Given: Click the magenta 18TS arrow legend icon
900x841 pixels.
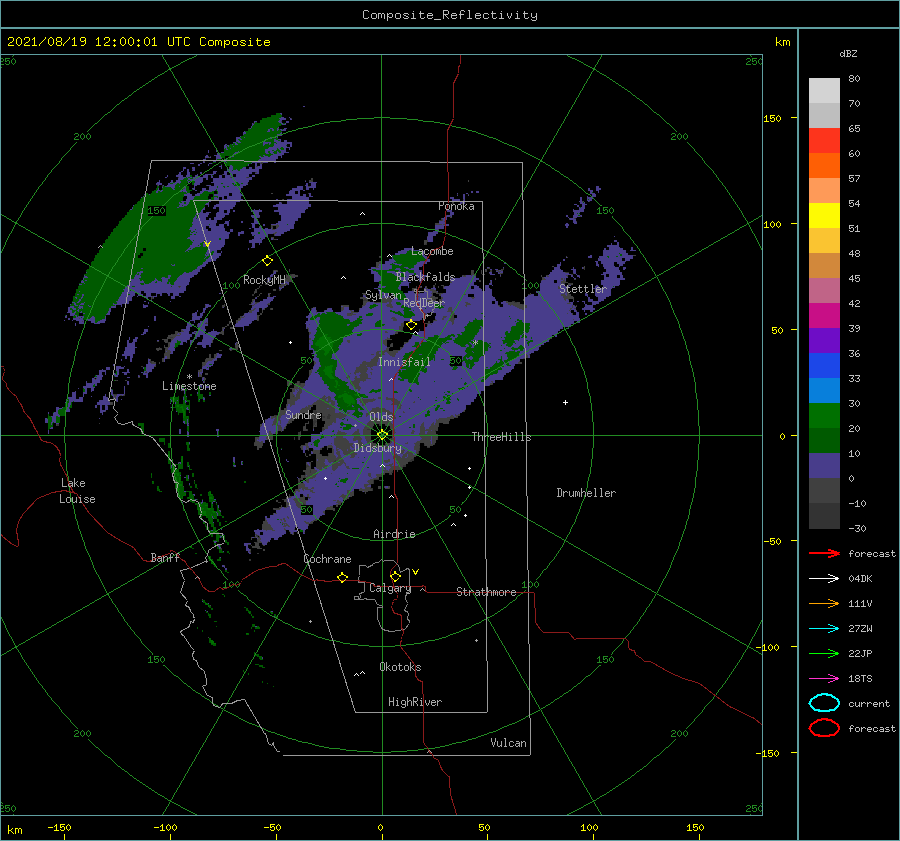Looking at the screenshot, I should click(x=824, y=679).
